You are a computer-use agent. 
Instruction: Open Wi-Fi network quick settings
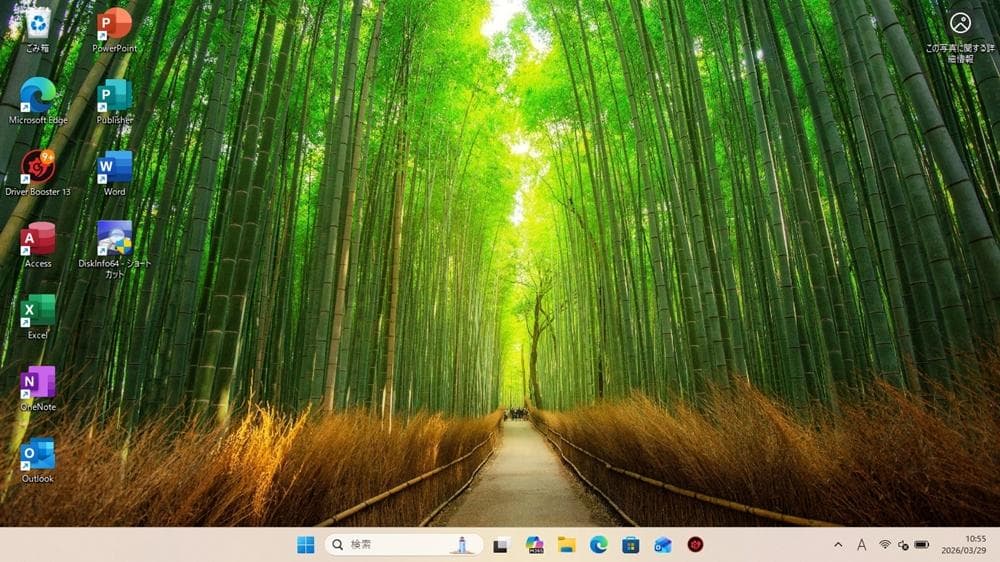[x=885, y=545]
